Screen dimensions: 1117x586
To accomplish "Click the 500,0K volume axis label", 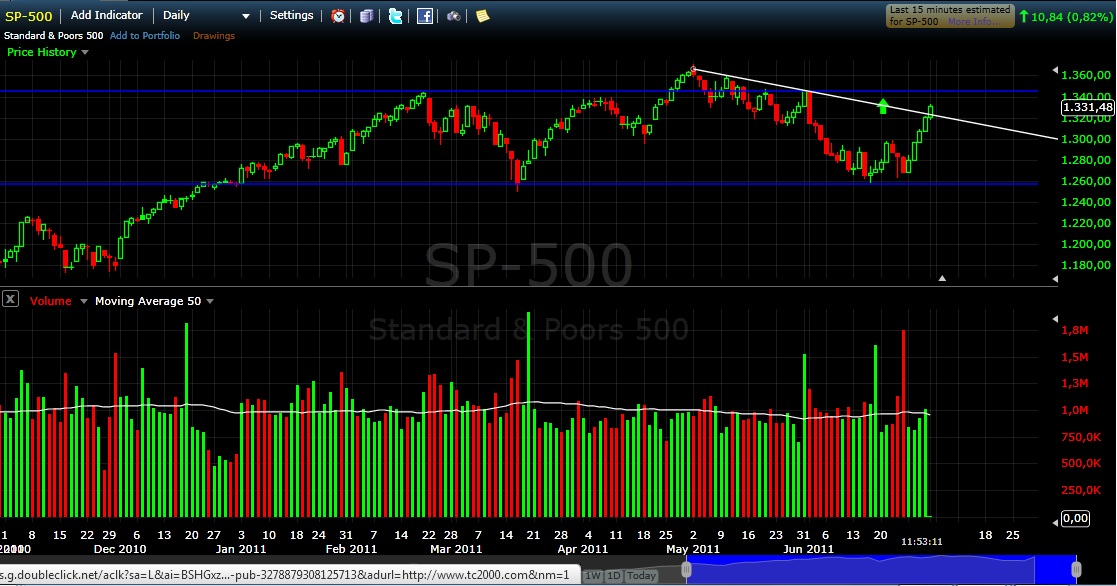I will pos(1081,464).
